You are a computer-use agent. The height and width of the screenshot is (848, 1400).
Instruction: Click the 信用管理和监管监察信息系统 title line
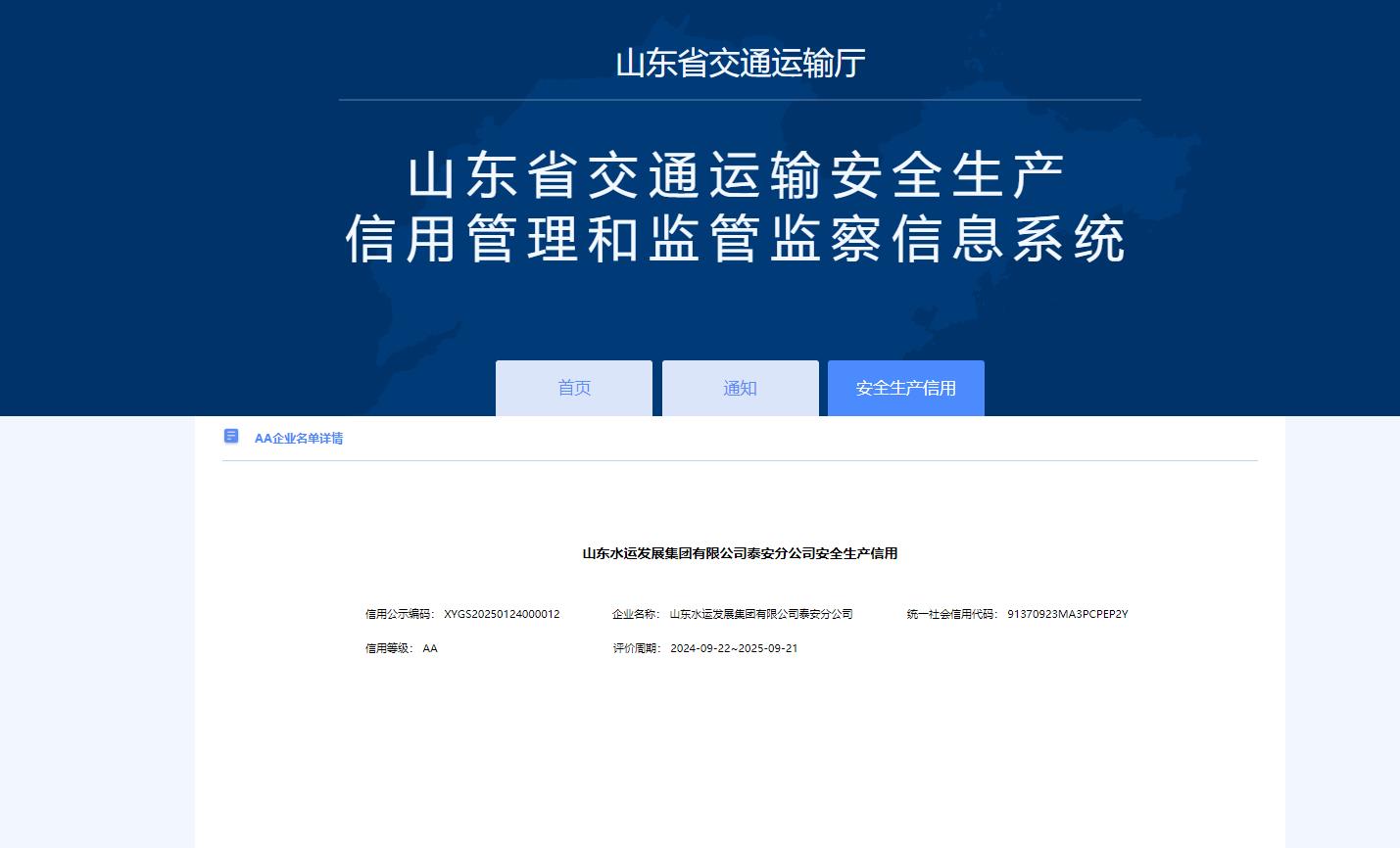point(737,240)
